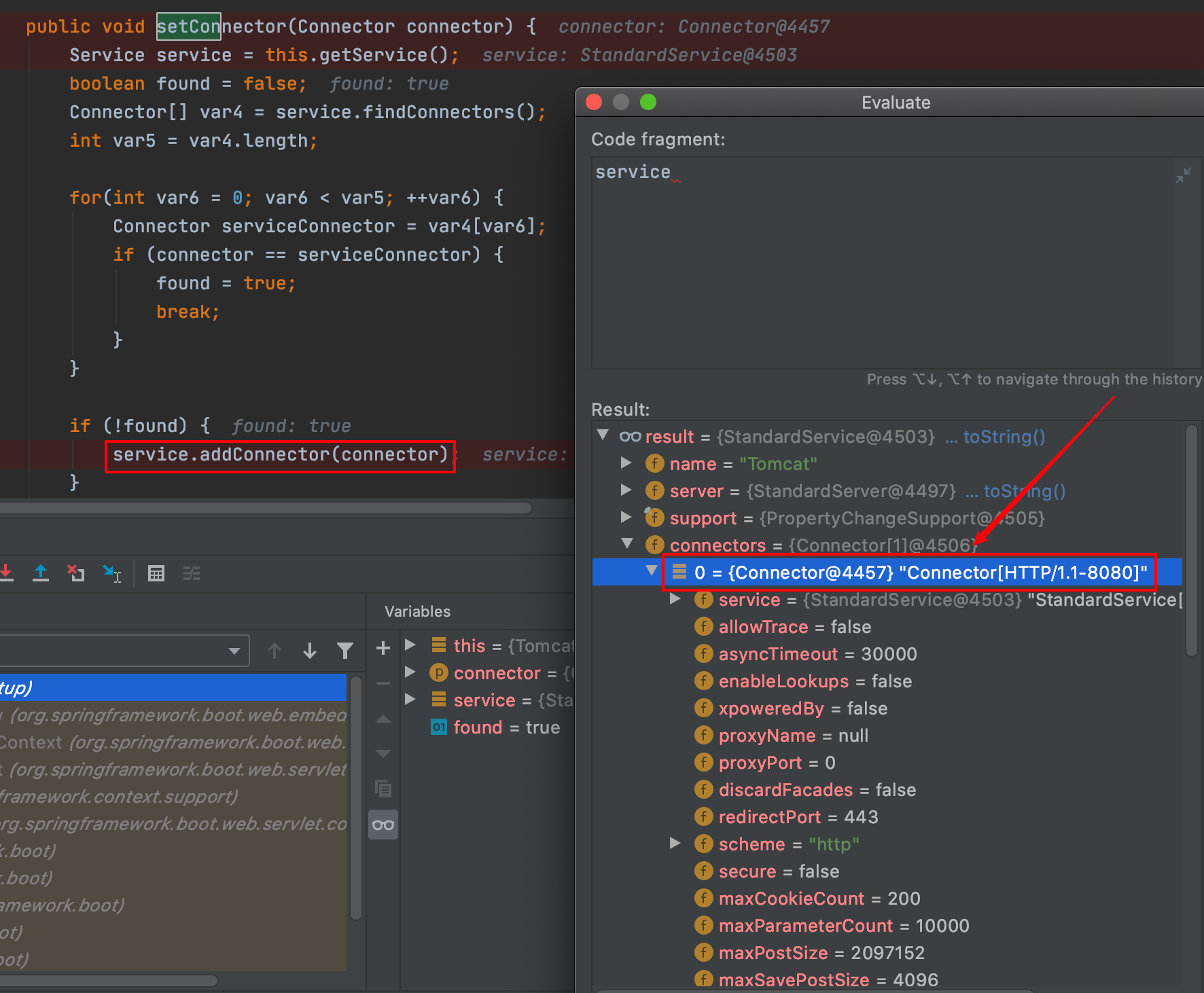This screenshot has height=993, width=1204.
Task: Click the toString() link beside result
Action: tap(1004, 437)
